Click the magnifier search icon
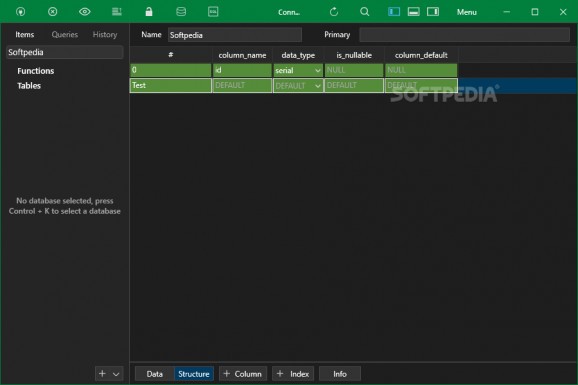578x385 pixels. click(365, 12)
